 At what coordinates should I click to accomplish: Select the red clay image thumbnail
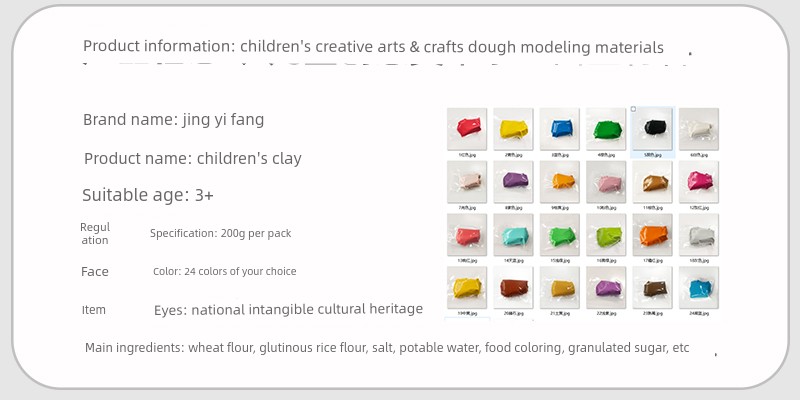pos(467,129)
